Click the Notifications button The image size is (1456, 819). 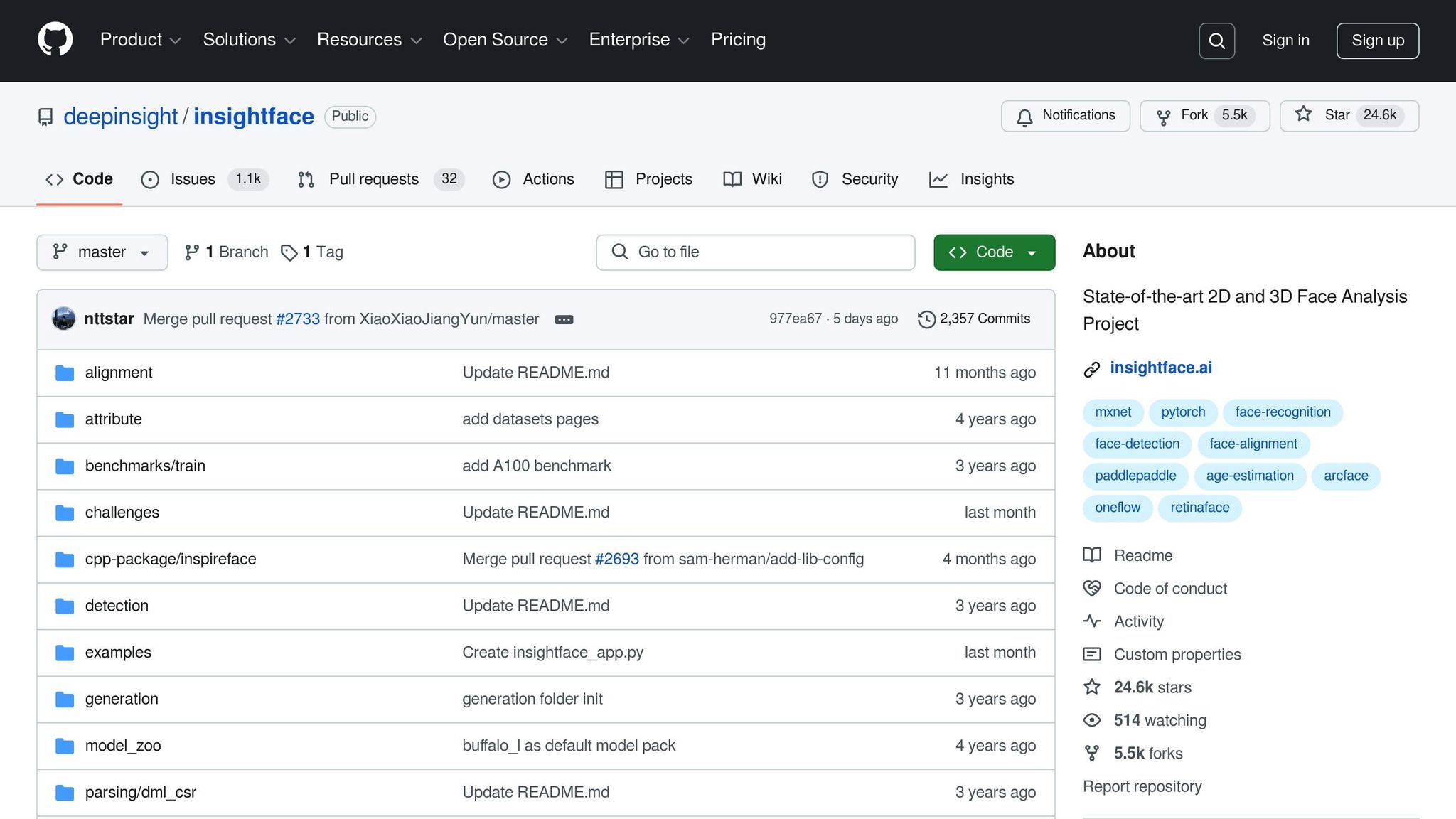pyautogui.click(x=1065, y=116)
